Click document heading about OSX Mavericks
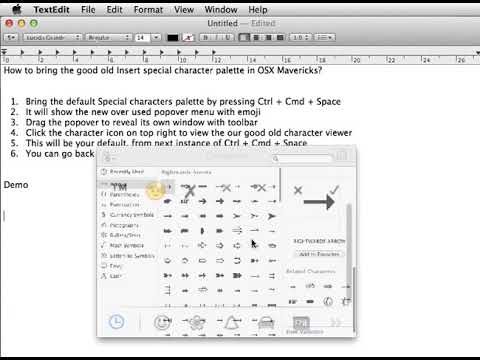This screenshot has height=360, width=480. (x=163, y=71)
